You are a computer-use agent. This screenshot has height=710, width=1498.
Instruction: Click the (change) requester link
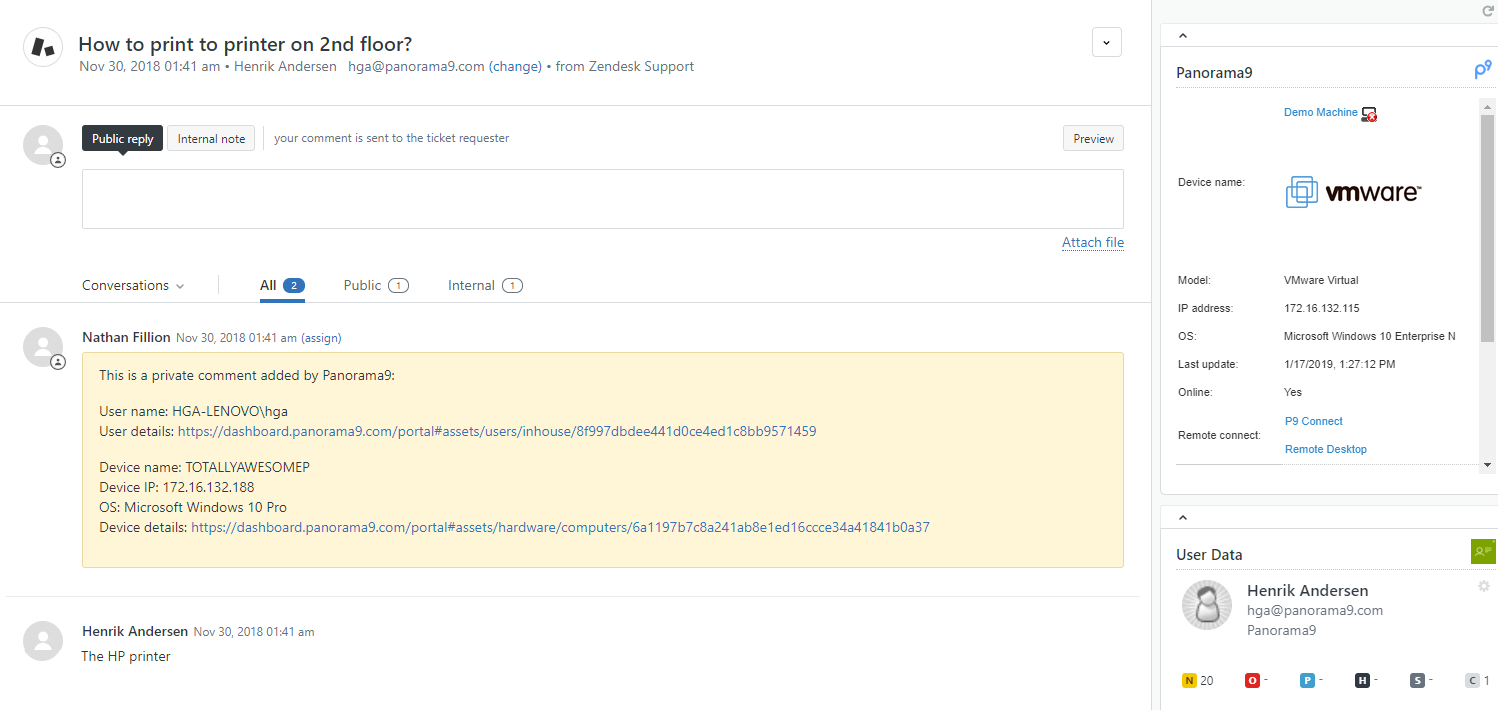tap(515, 66)
